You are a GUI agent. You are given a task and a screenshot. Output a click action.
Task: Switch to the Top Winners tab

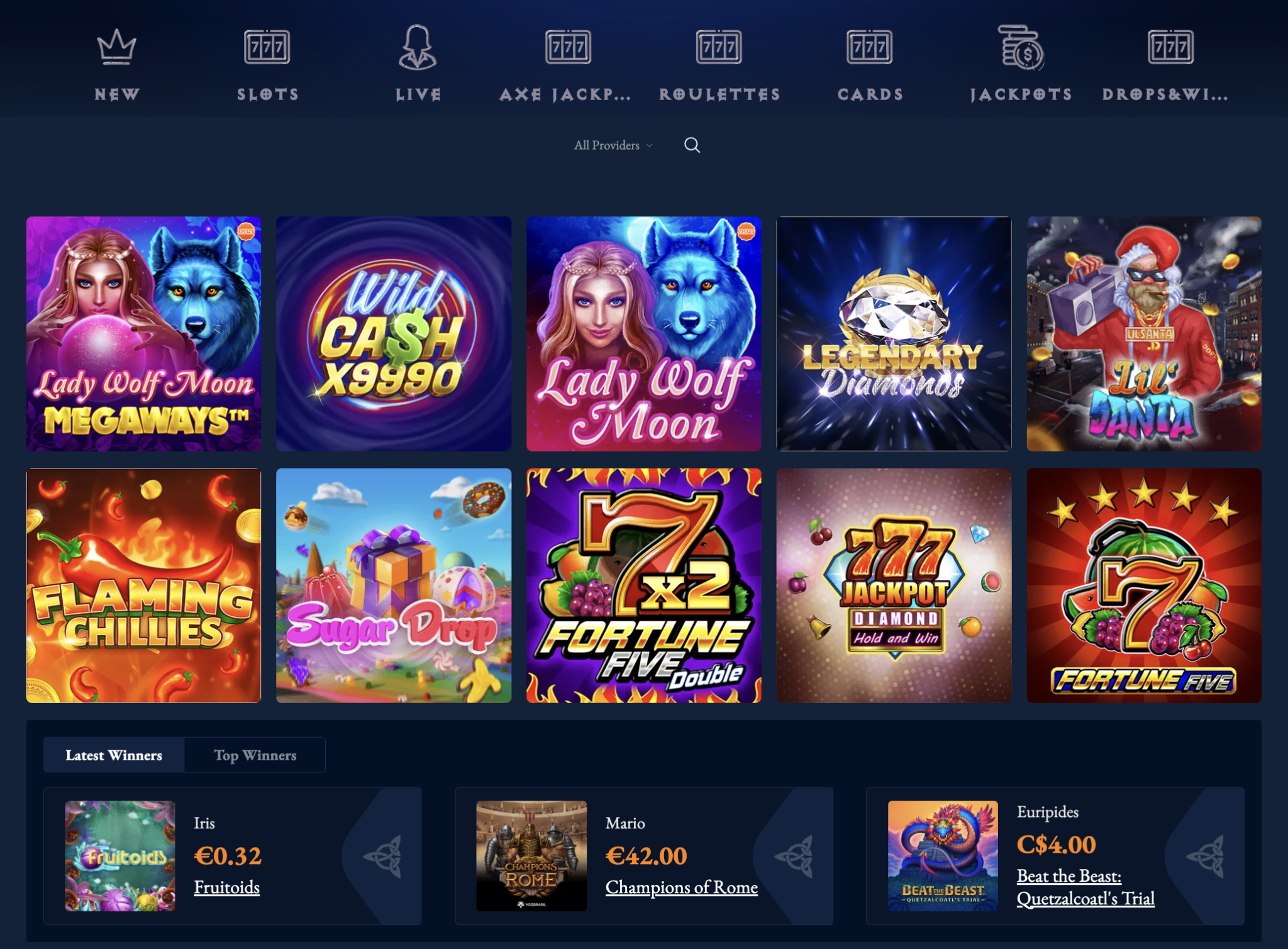[x=255, y=755]
